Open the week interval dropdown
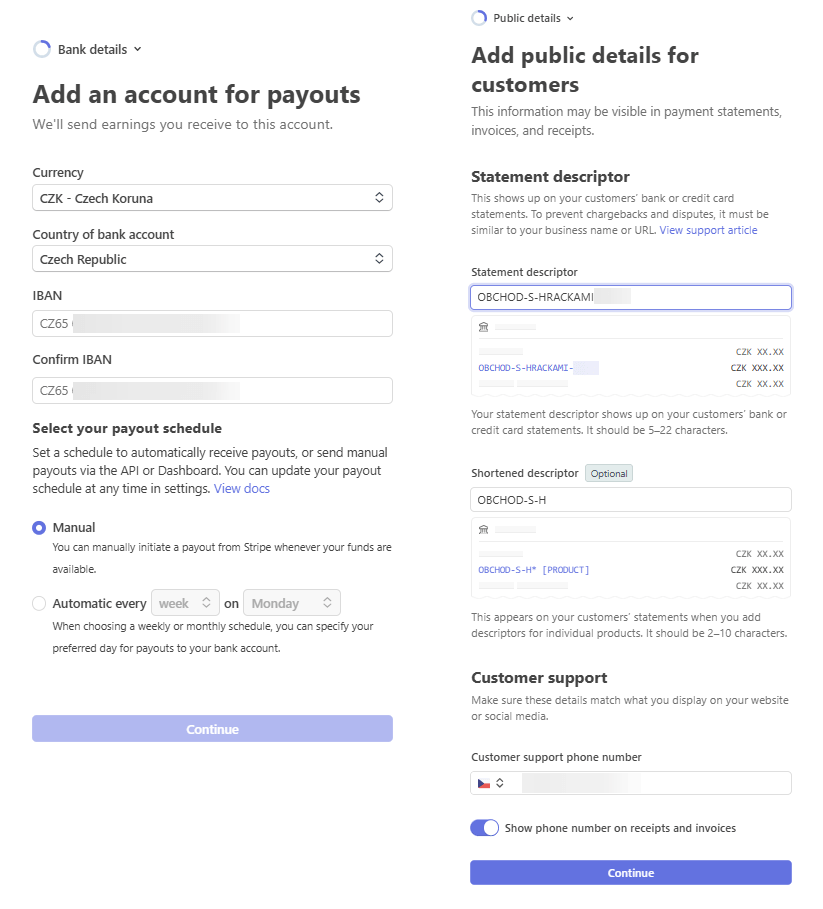The image size is (823, 909). pyautogui.click(x=185, y=603)
